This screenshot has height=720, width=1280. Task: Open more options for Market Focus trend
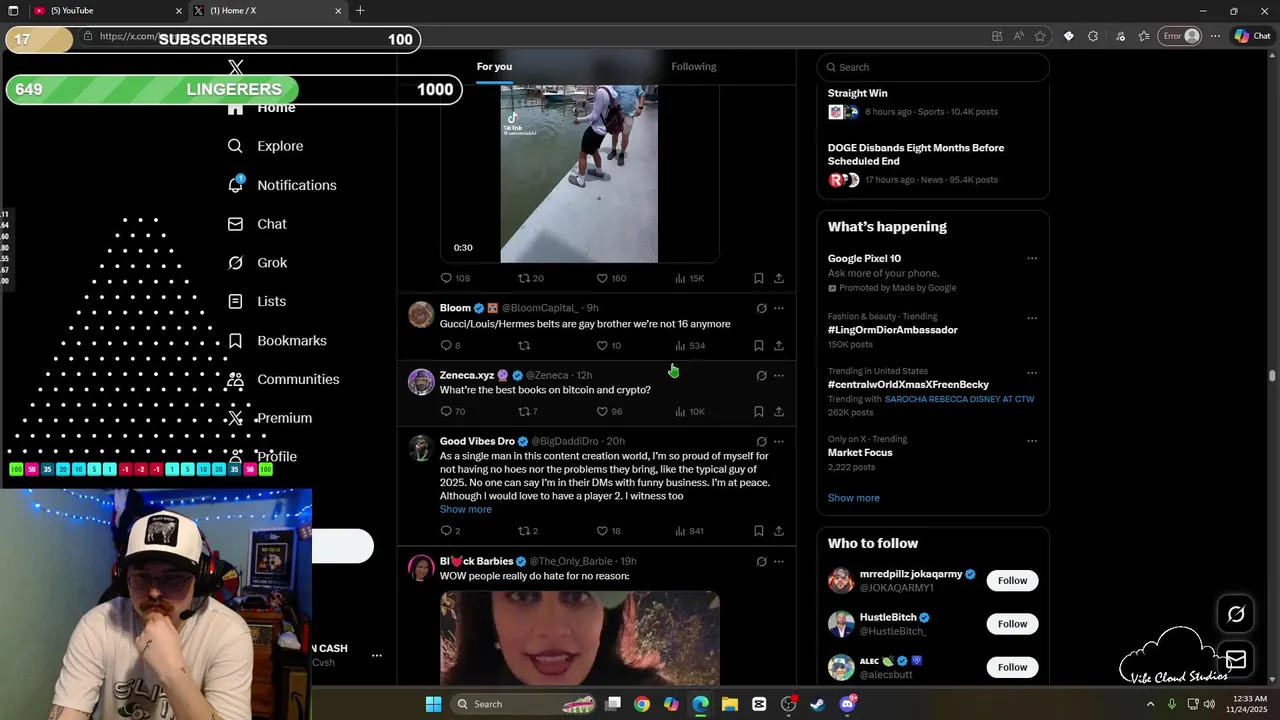coord(1032,440)
